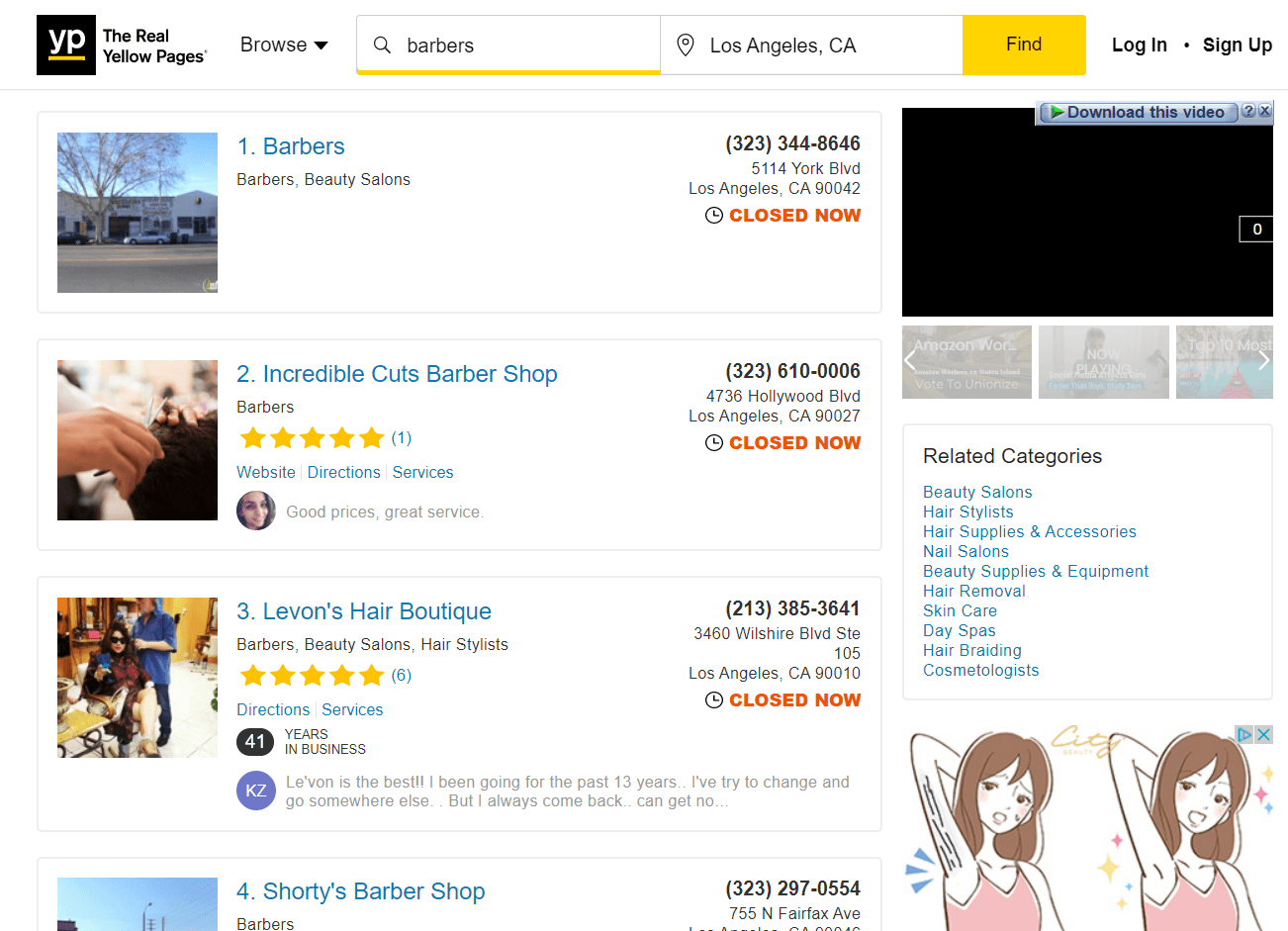
Task: Open Day Spas related category
Action: 960,630
